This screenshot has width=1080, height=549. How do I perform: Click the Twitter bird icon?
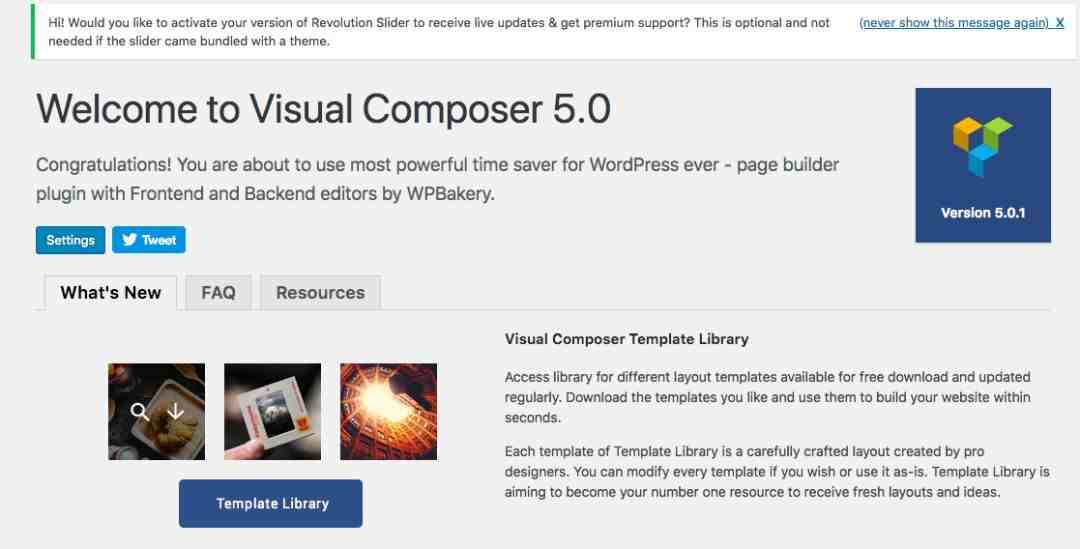coord(129,240)
